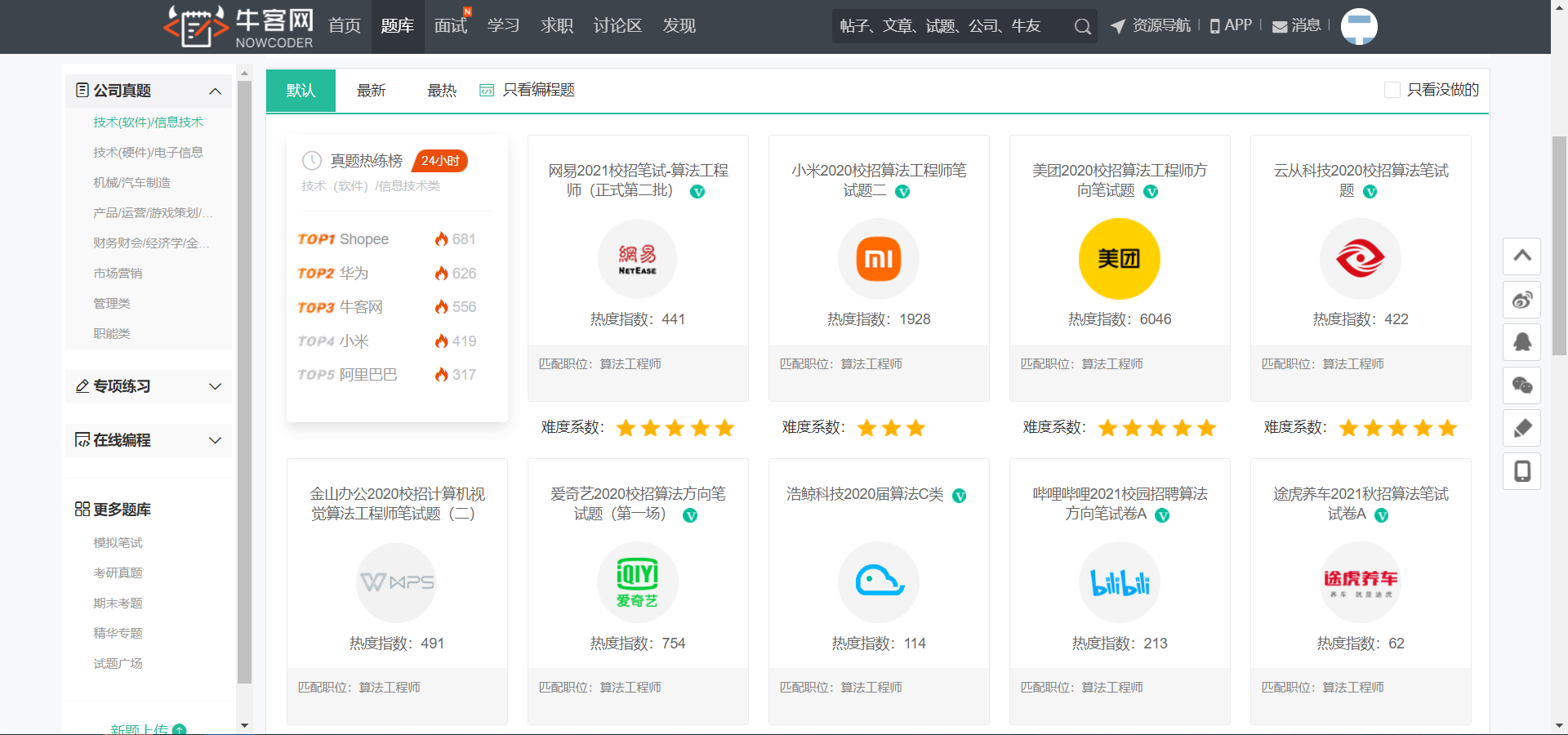Viewport: 1568px width, 735px height.
Task: Open 精华专题 link
Action: tap(118, 634)
